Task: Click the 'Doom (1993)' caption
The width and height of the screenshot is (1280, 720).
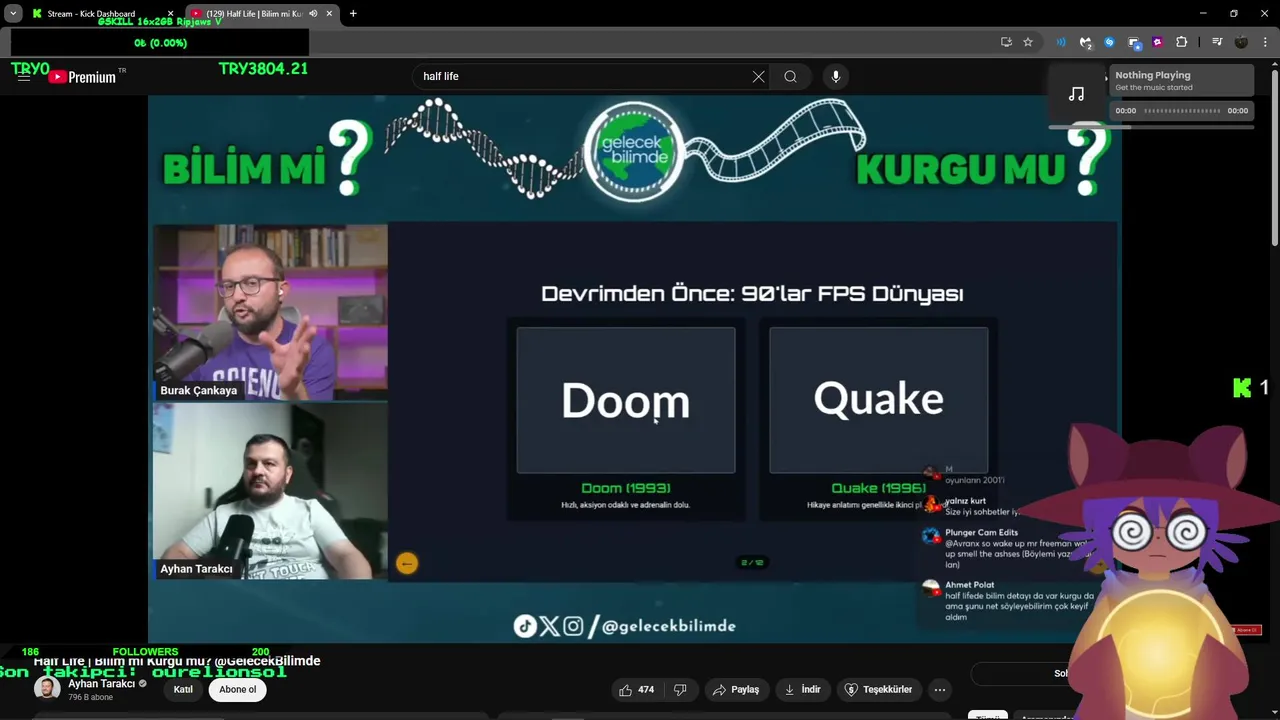Action: point(626,488)
